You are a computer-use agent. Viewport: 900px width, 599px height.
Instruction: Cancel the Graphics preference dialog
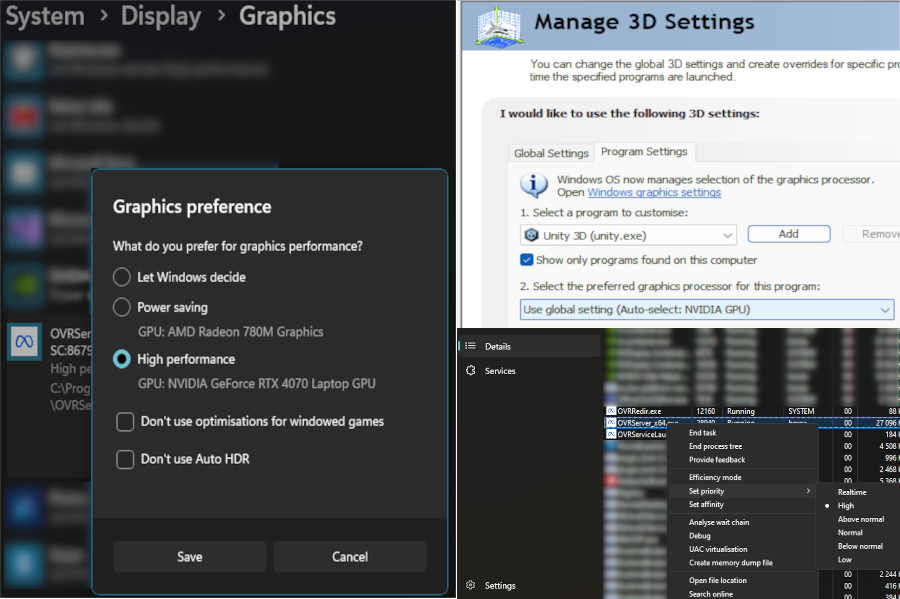pos(350,557)
